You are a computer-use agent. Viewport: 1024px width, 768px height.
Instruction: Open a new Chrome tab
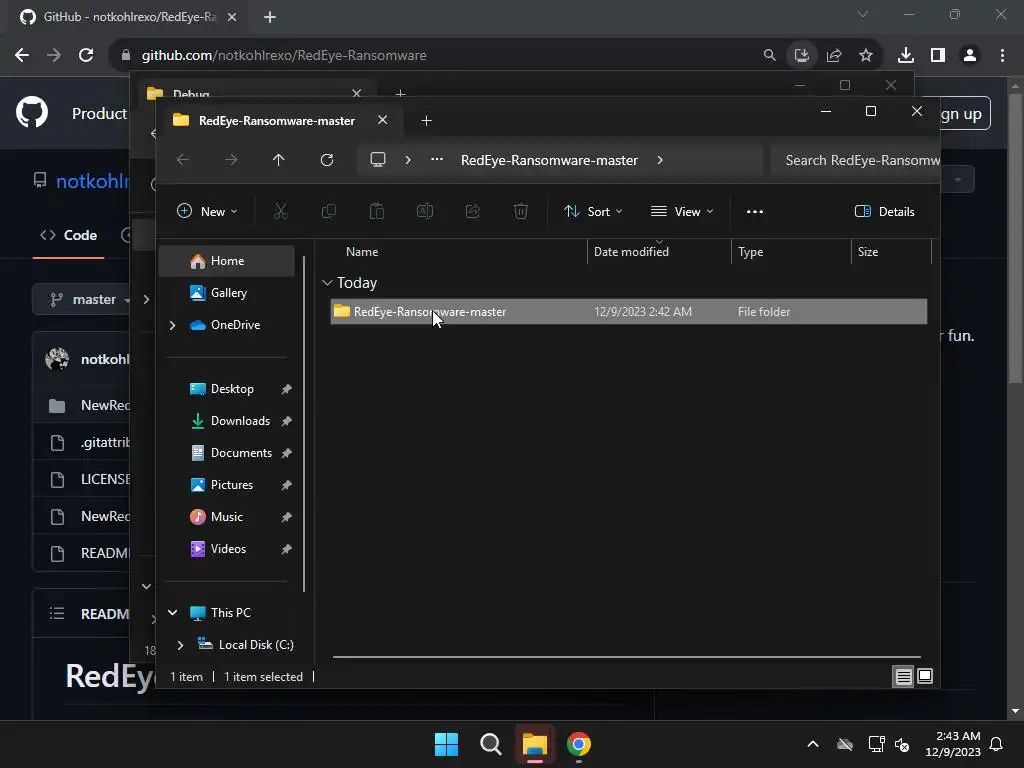(x=270, y=17)
